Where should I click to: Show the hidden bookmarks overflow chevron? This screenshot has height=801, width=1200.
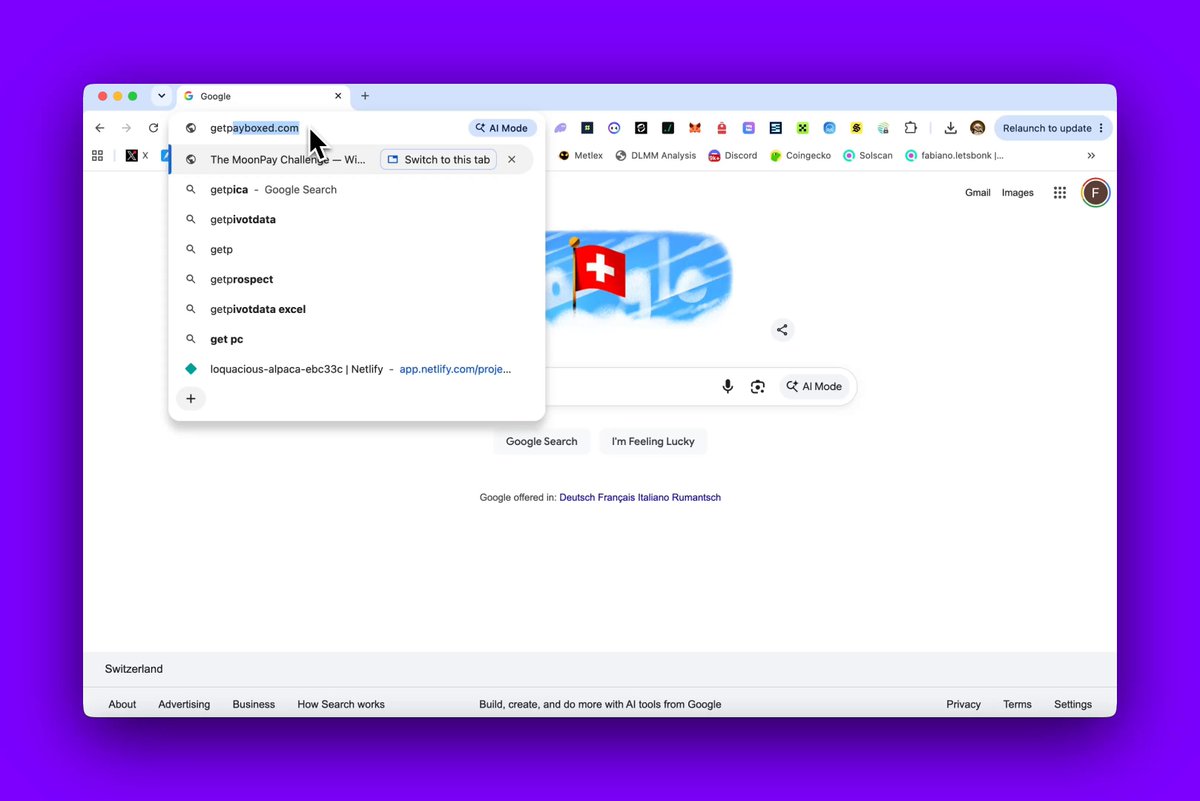tap(1091, 156)
